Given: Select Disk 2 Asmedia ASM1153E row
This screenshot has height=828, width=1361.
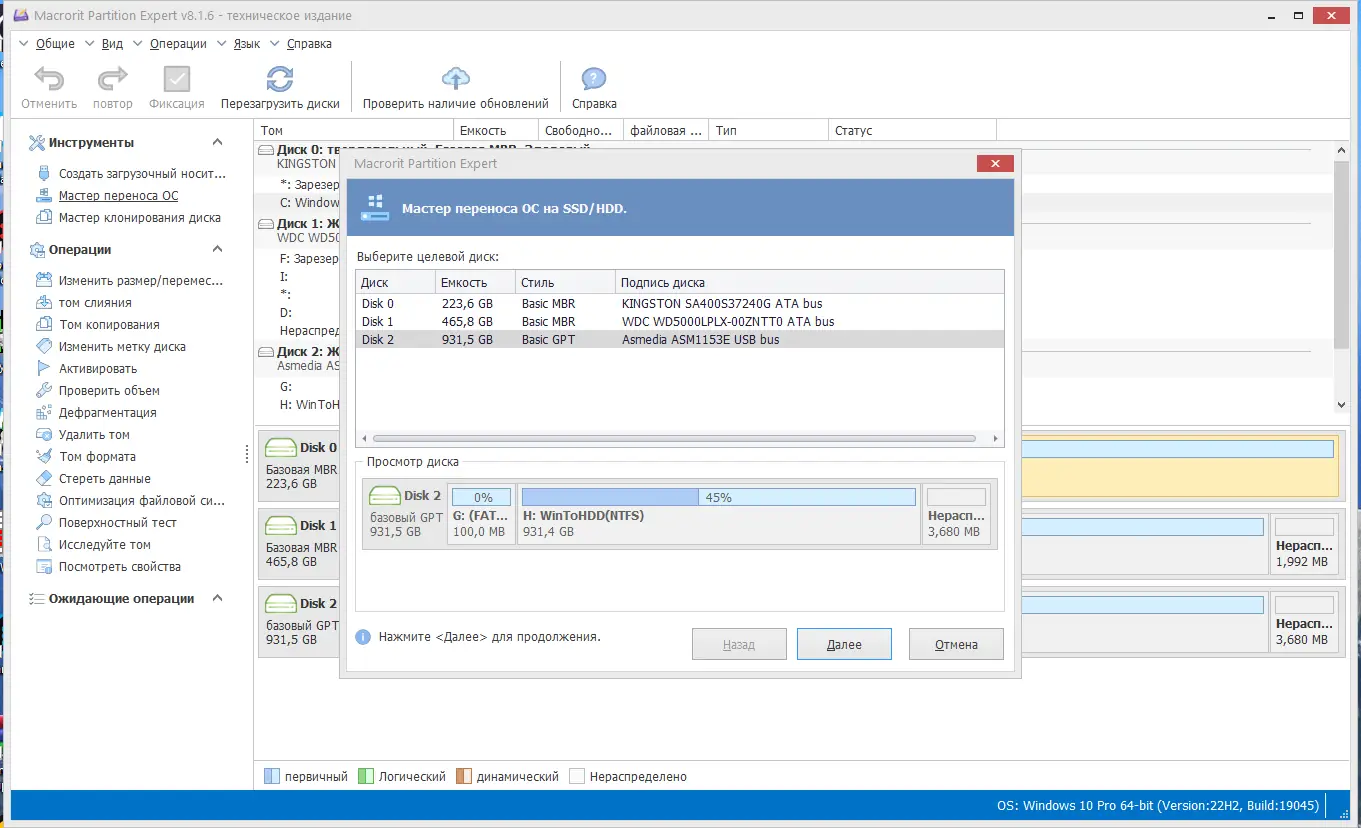Looking at the screenshot, I should [680, 339].
